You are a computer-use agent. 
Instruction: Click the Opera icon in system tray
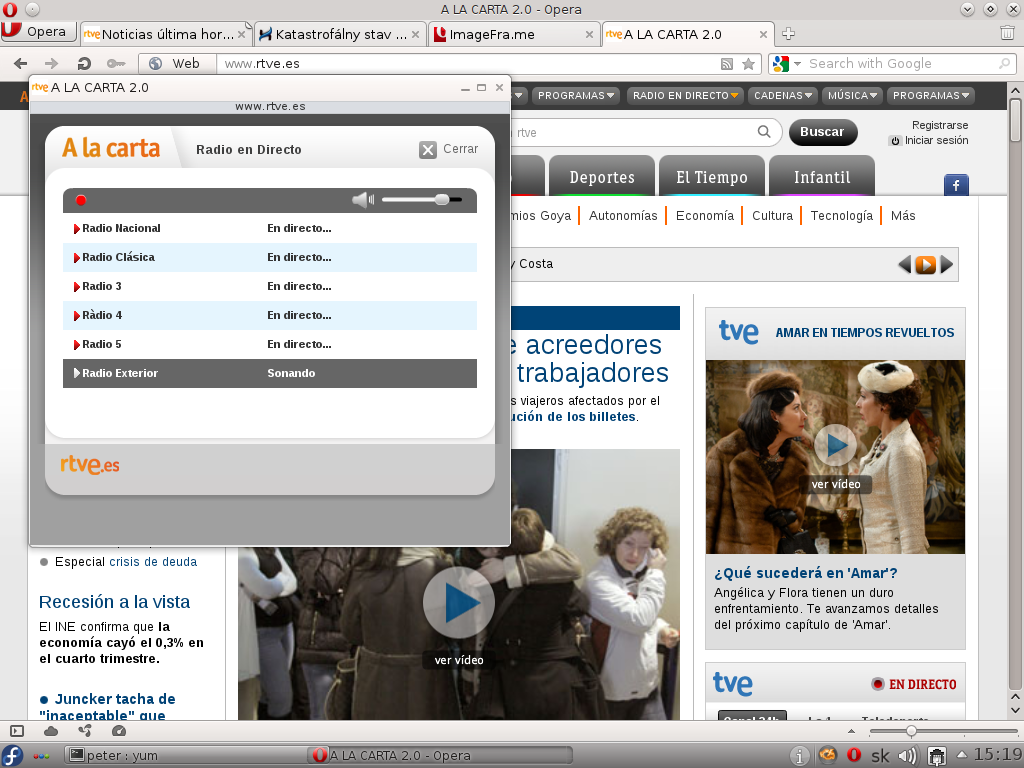(x=854, y=756)
